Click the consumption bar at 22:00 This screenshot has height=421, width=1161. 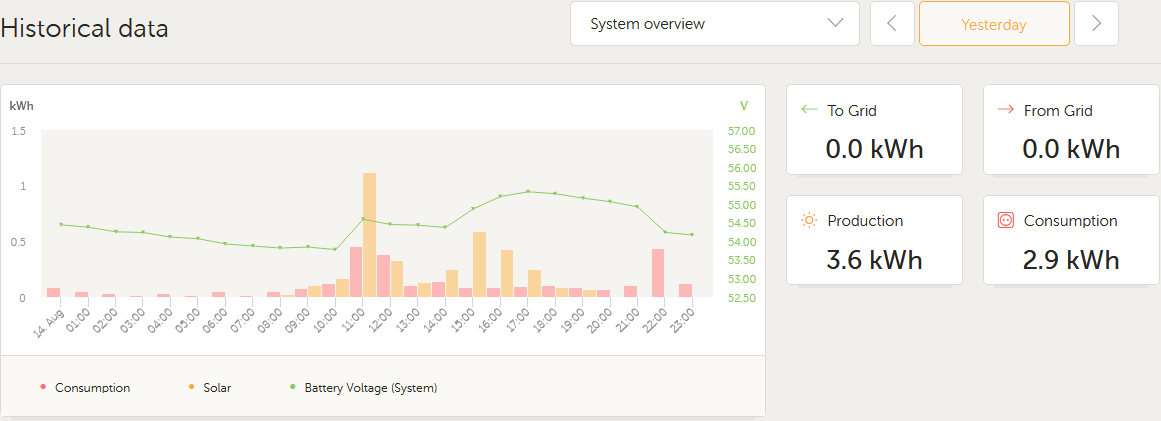(658, 273)
